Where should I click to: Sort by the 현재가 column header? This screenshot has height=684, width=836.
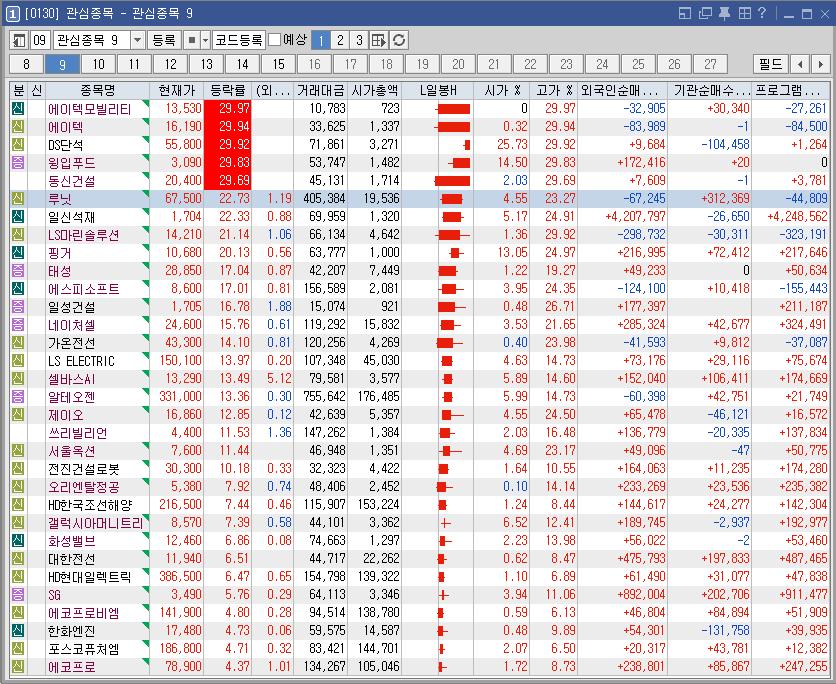pos(177,91)
